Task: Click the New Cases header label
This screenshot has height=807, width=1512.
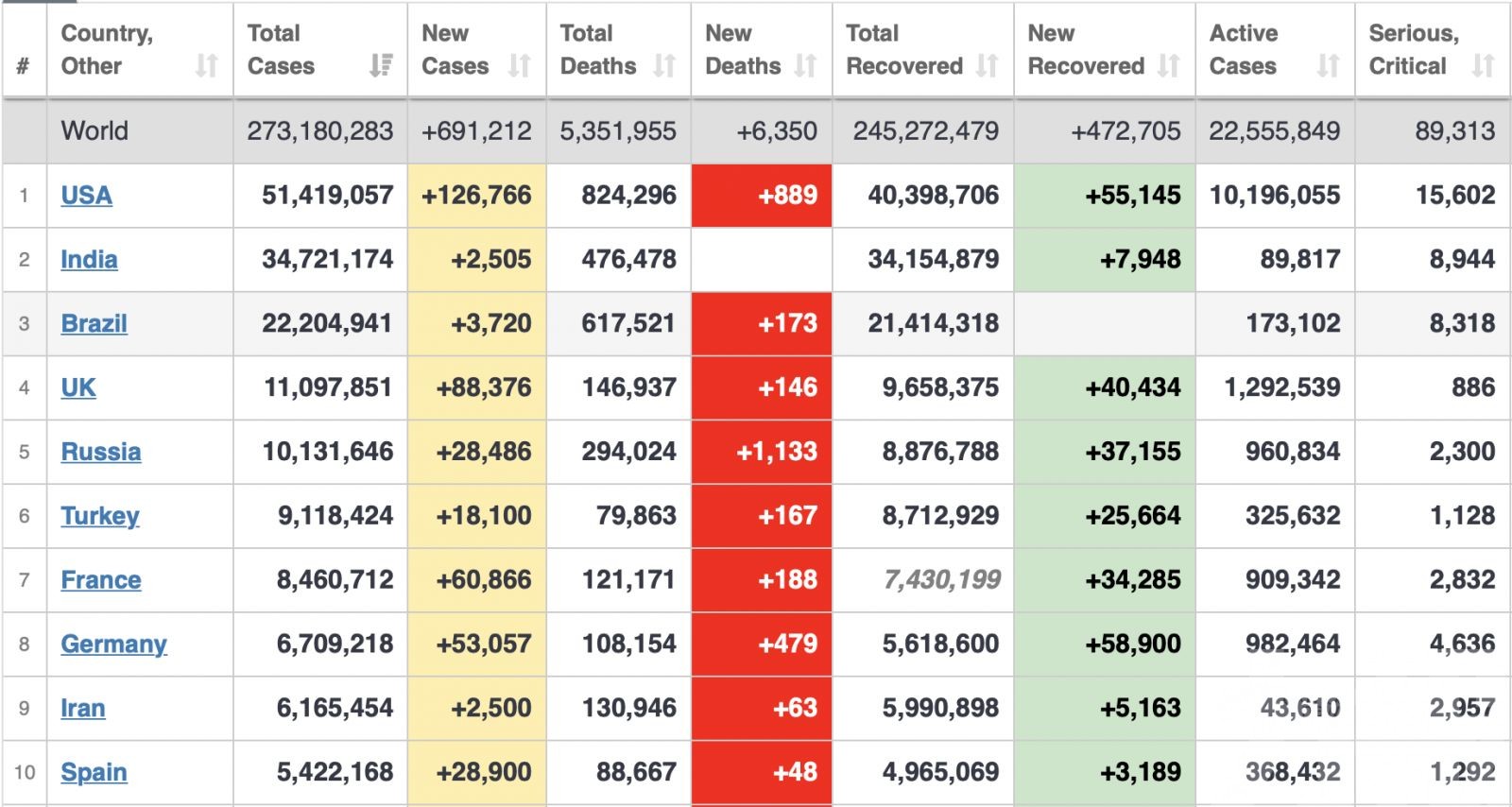Action: click(x=455, y=49)
